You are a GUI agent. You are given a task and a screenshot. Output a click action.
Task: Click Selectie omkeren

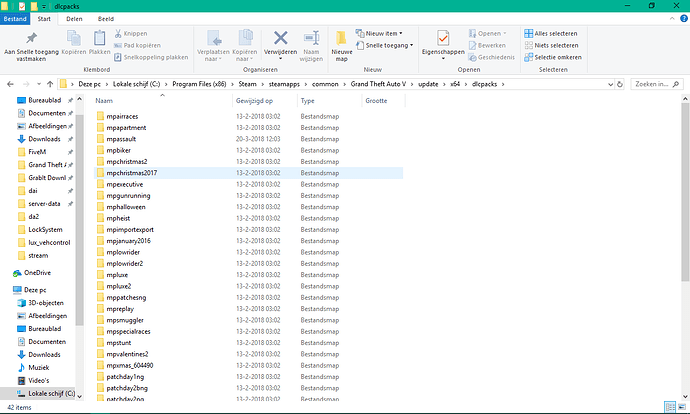(x=553, y=57)
